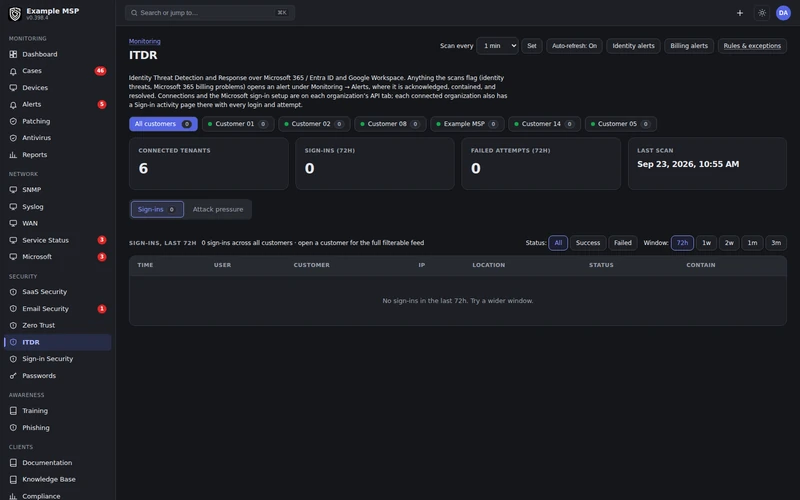Click the Devices monitor icon

pos(13,88)
